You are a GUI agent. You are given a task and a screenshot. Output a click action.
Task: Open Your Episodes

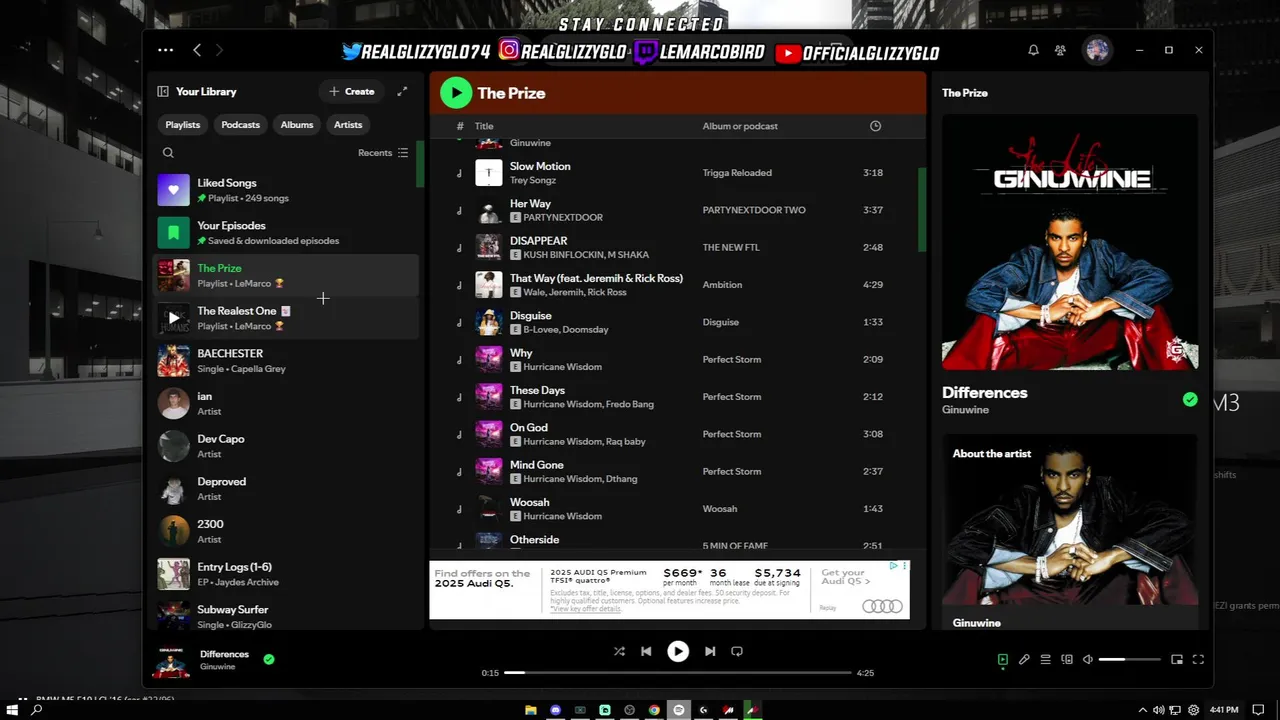[x=285, y=233]
